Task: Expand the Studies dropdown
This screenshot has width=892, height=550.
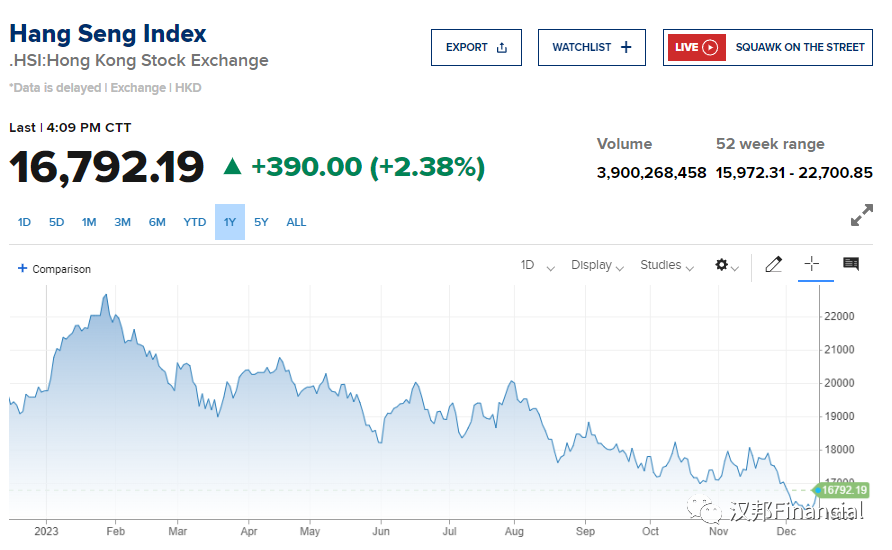Action: click(x=666, y=266)
